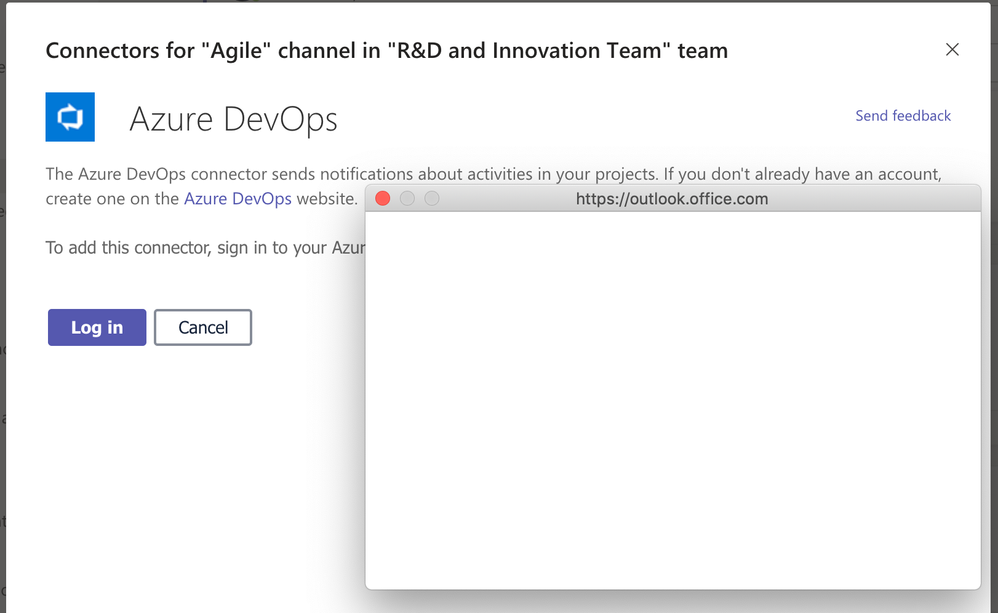
Task: Close the Connectors dialog with X
Action: 952,50
